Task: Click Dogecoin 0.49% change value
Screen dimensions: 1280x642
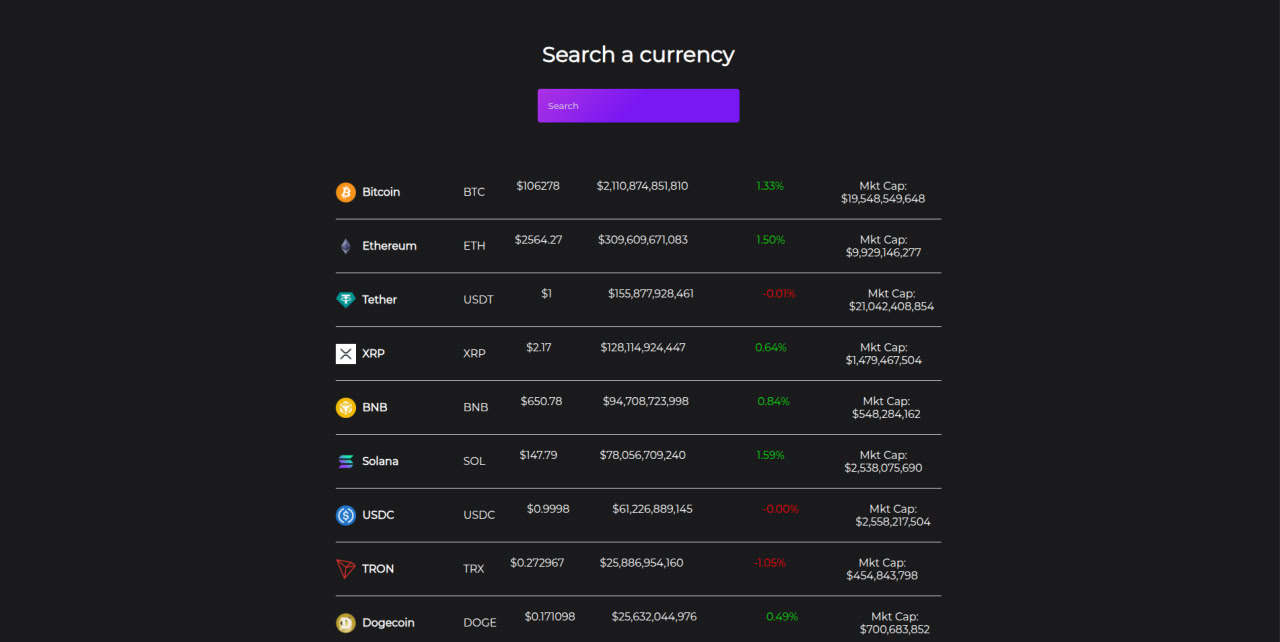Action: pos(782,617)
